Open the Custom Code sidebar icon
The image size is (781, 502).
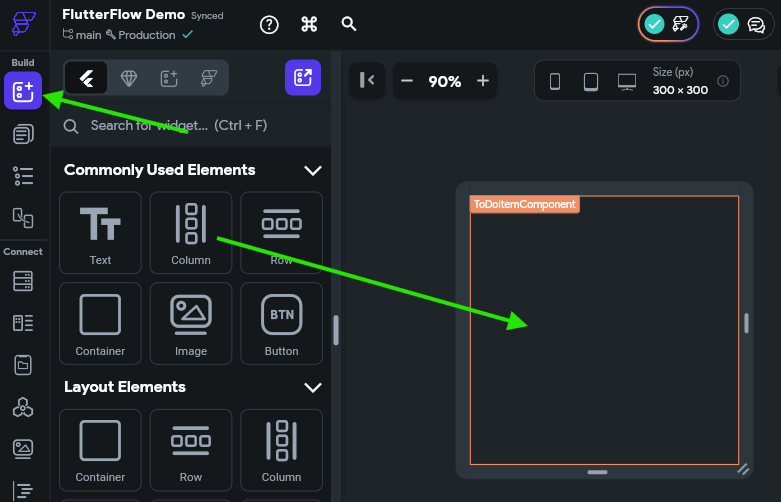point(23,491)
